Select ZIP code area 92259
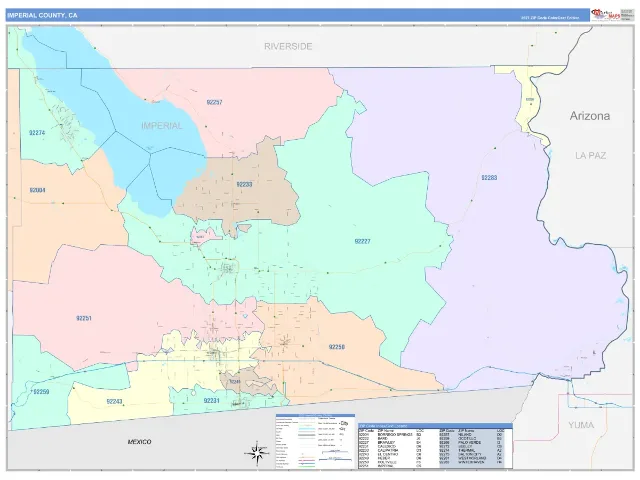Image resolution: width=640 pixels, height=480 pixels. (41, 392)
